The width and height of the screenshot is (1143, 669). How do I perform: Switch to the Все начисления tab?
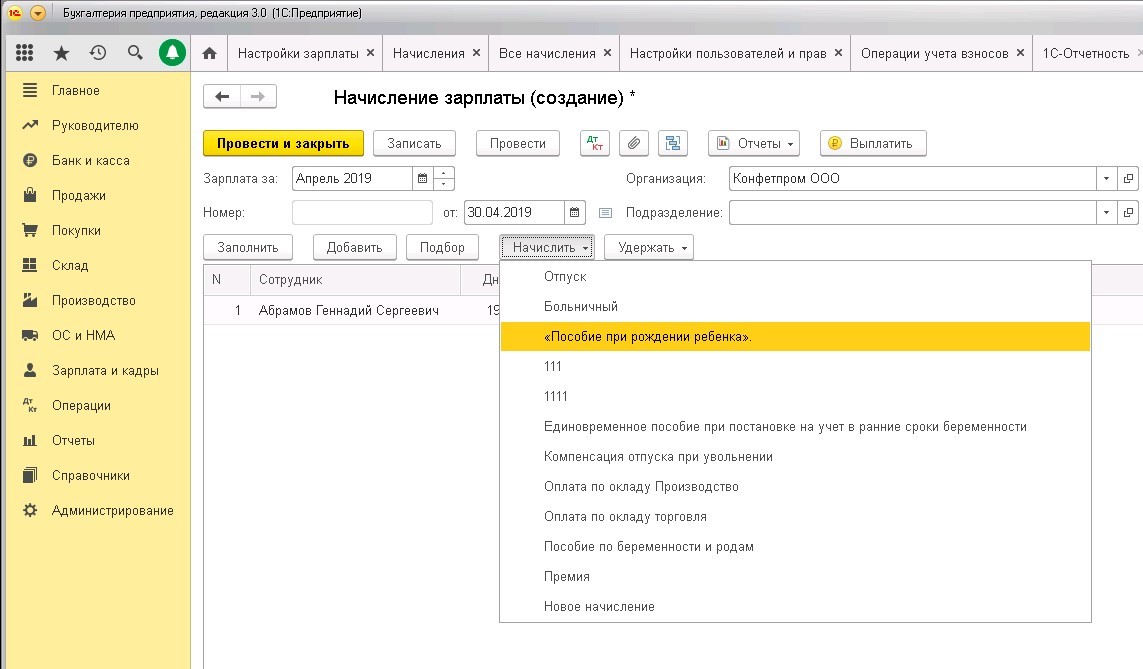point(547,53)
